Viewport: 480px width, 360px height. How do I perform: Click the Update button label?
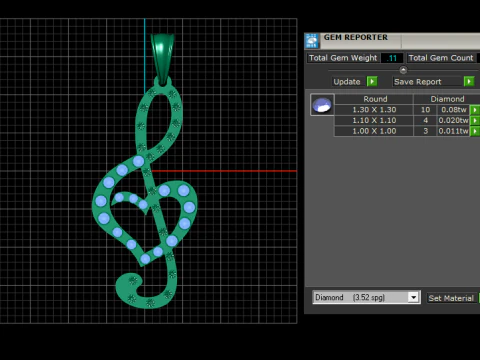[347, 82]
